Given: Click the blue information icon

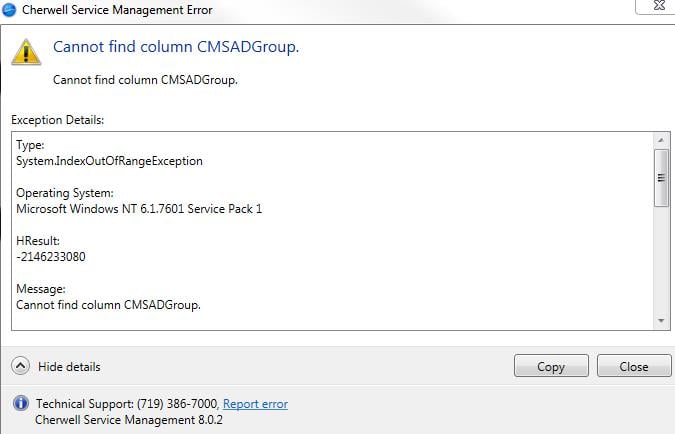Looking at the screenshot, I should coord(20,404).
